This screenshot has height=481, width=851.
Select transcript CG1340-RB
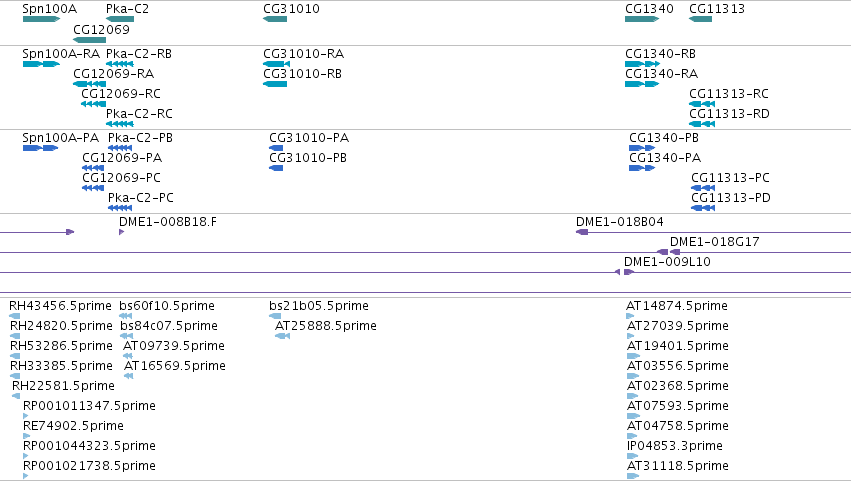pos(661,54)
